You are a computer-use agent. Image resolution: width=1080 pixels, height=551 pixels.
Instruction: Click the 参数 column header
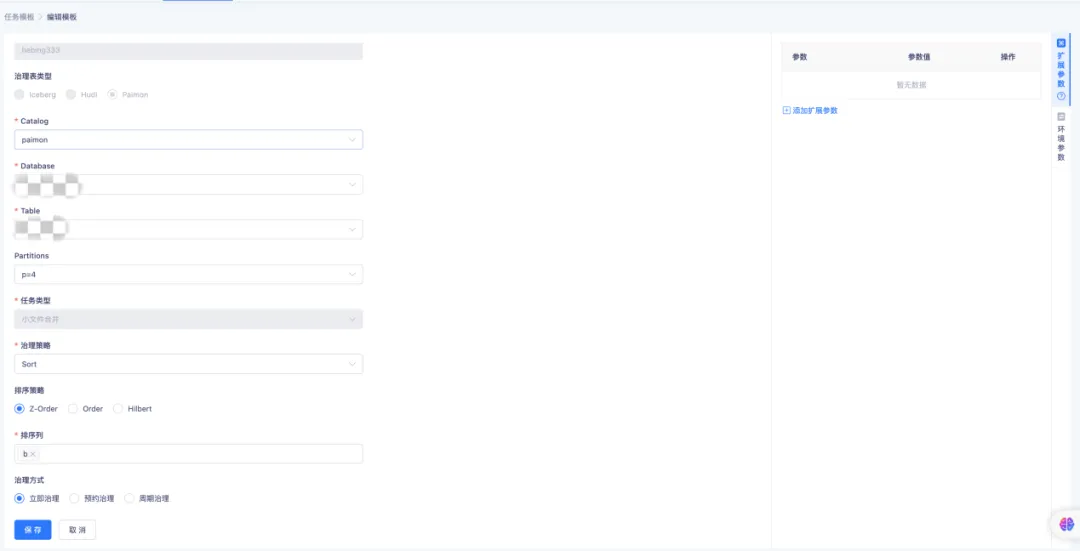tap(800, 57)
